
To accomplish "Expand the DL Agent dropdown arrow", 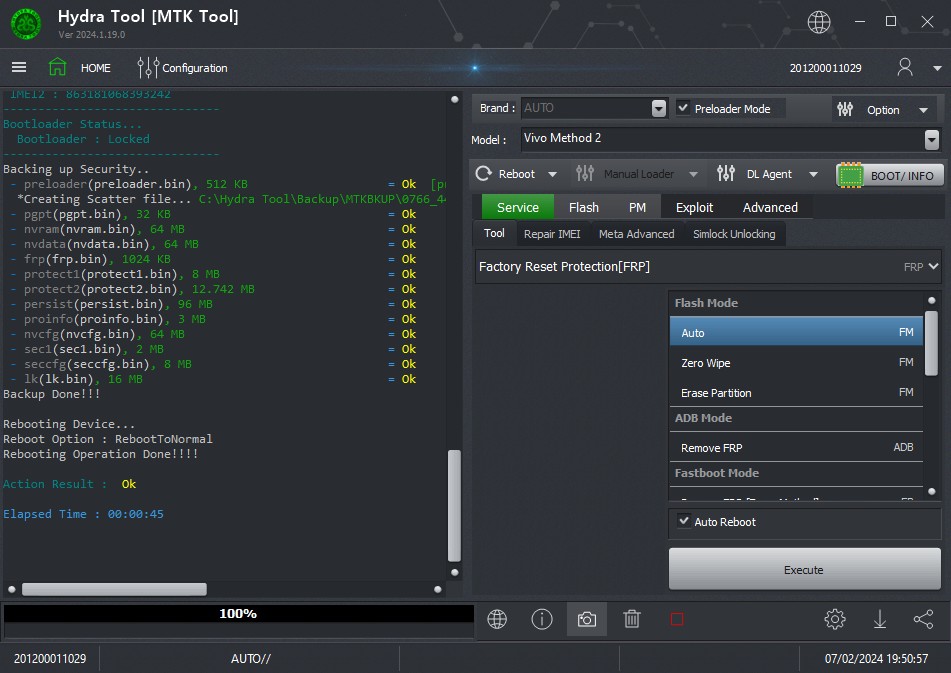I will (x=813, y=175).
